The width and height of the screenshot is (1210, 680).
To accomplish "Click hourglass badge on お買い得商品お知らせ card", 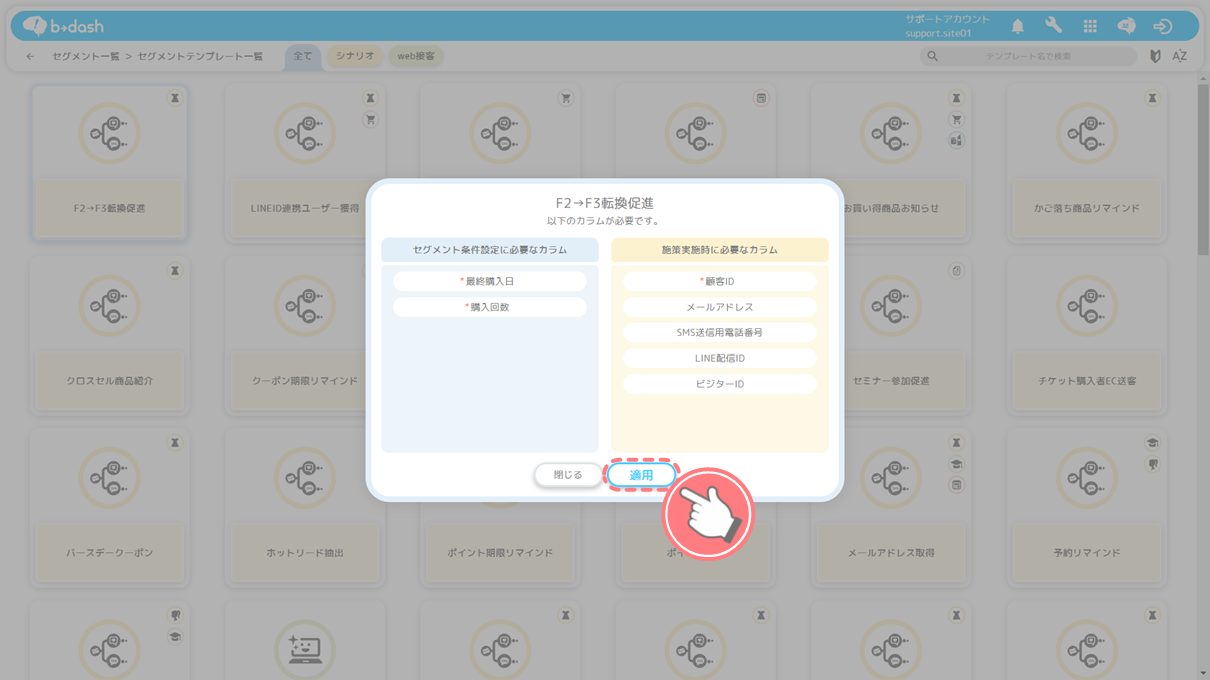I will (956, 99).
